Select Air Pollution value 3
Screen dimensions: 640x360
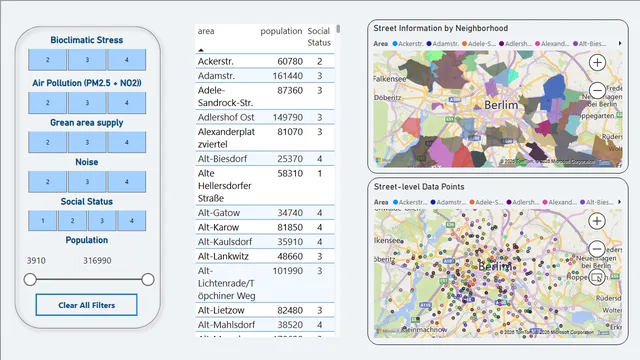87,102
